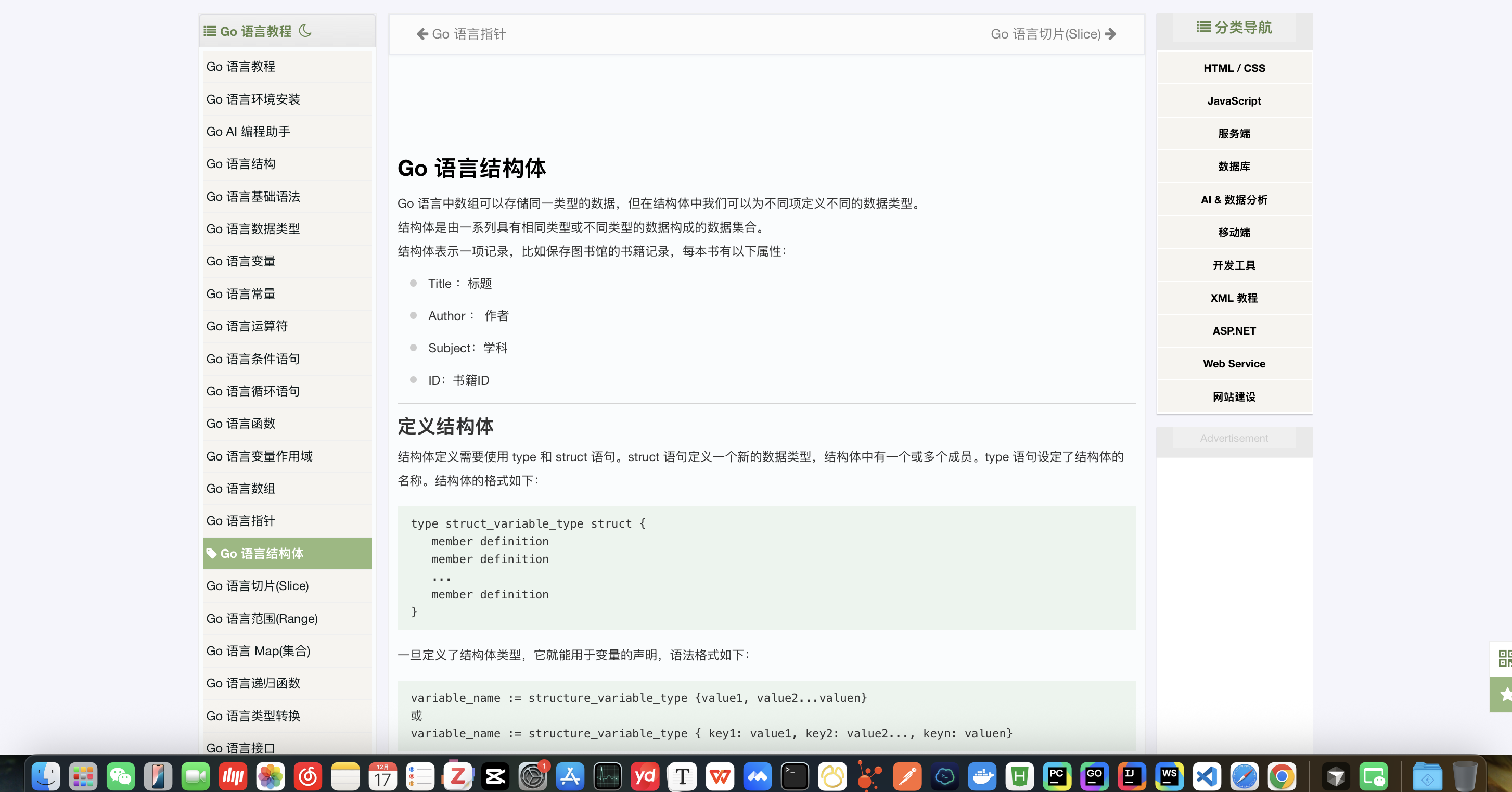Open Terminal from the dock
The width and height of the screenshot is (1512, 792).
(795, 777)
